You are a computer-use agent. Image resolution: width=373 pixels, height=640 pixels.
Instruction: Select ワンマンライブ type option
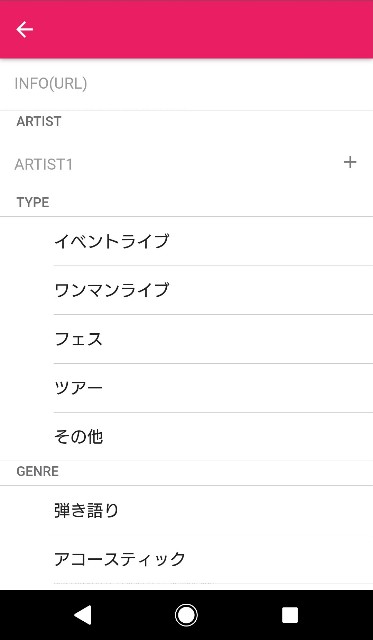(186, 290)
